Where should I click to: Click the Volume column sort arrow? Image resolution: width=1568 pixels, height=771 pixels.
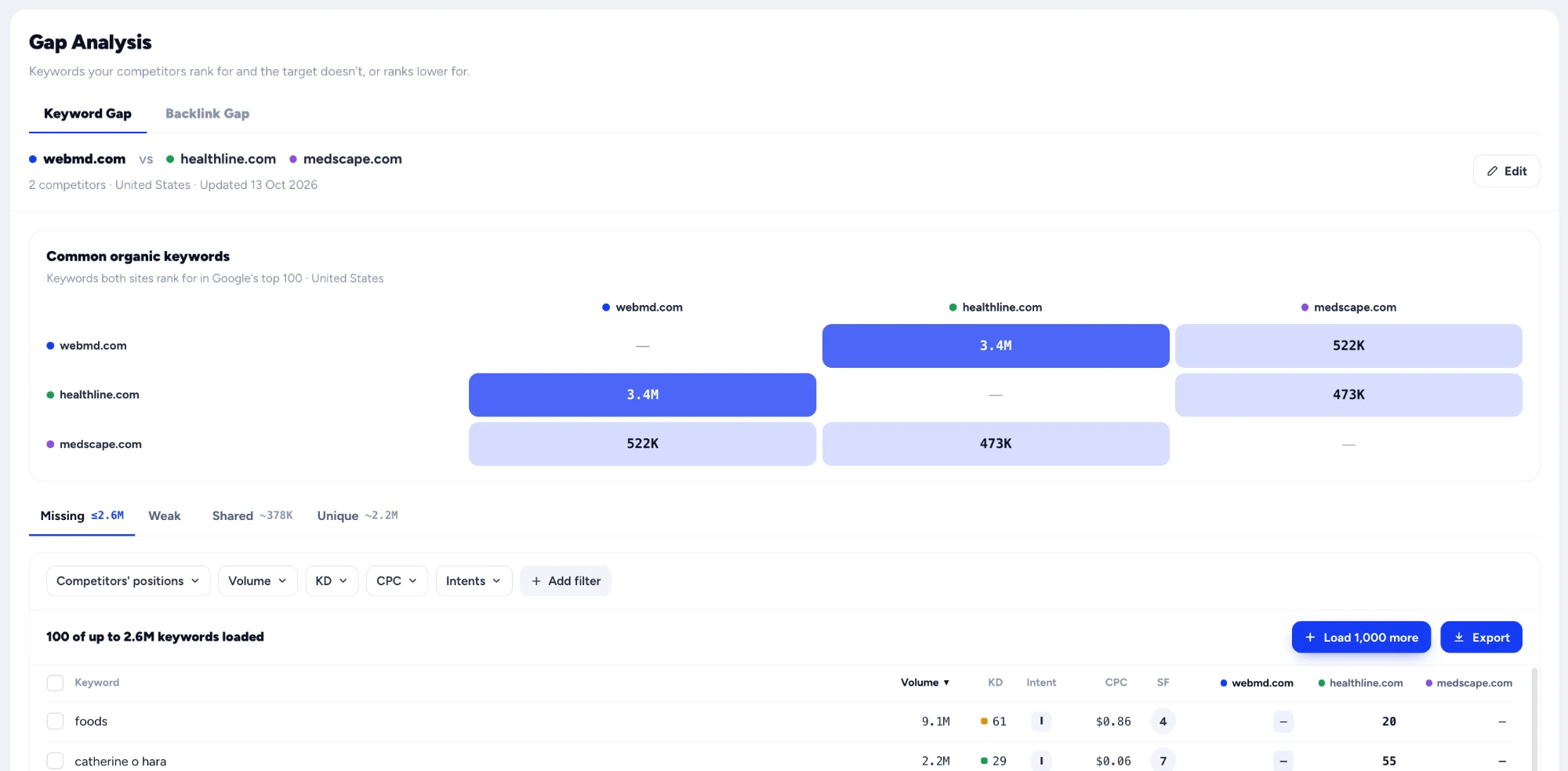pyautogui.click(x=946, y=682)
